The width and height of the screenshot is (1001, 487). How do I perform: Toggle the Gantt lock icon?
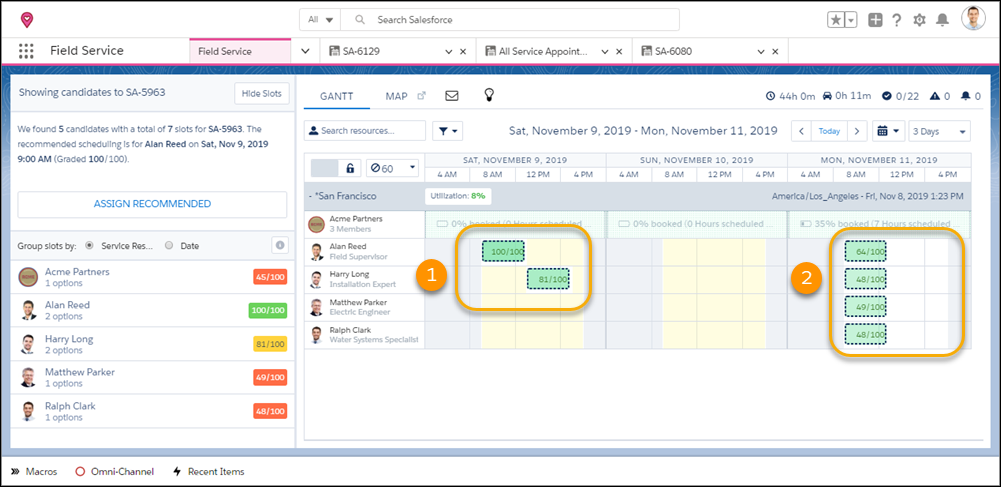click(x=350, y=169)
